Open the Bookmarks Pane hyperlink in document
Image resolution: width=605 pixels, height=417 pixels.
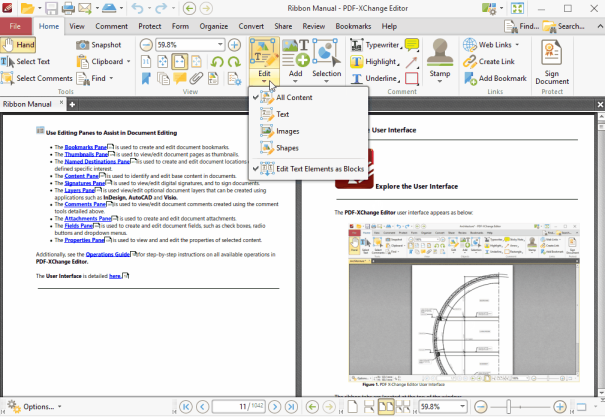(86, 147)
